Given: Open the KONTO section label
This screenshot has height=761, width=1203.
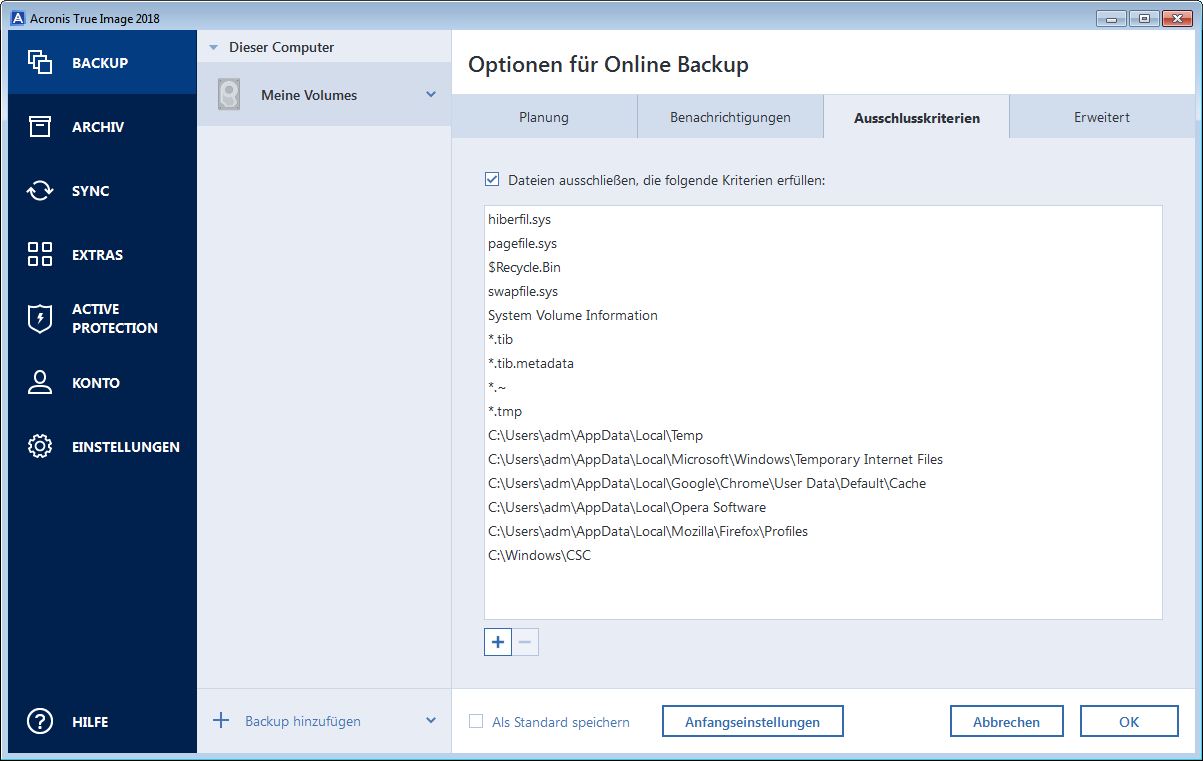Looking at the screenshot, I should click(x=96, y=383).
